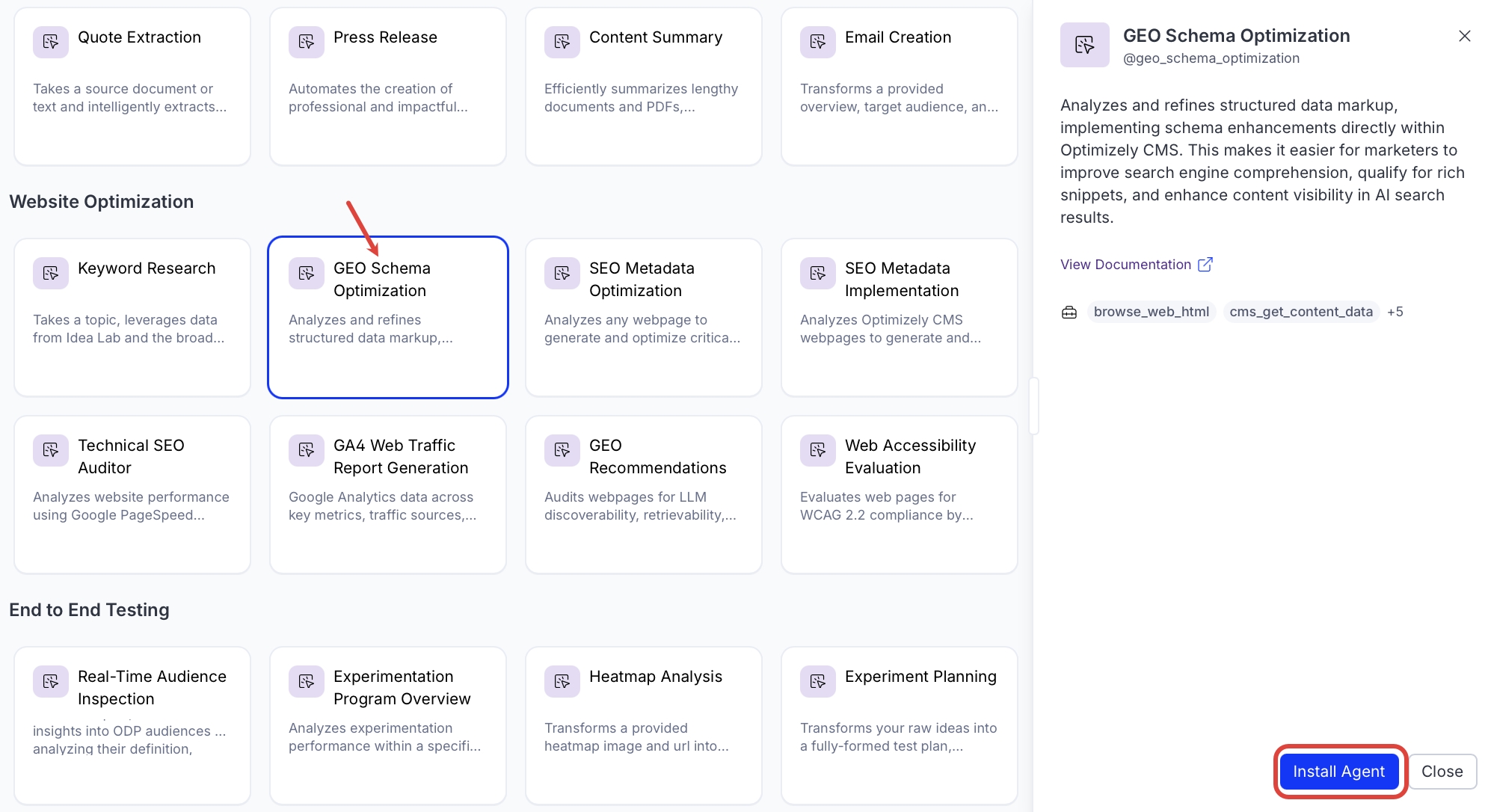Click the Quote Extraction agent icon

[50, 42]
